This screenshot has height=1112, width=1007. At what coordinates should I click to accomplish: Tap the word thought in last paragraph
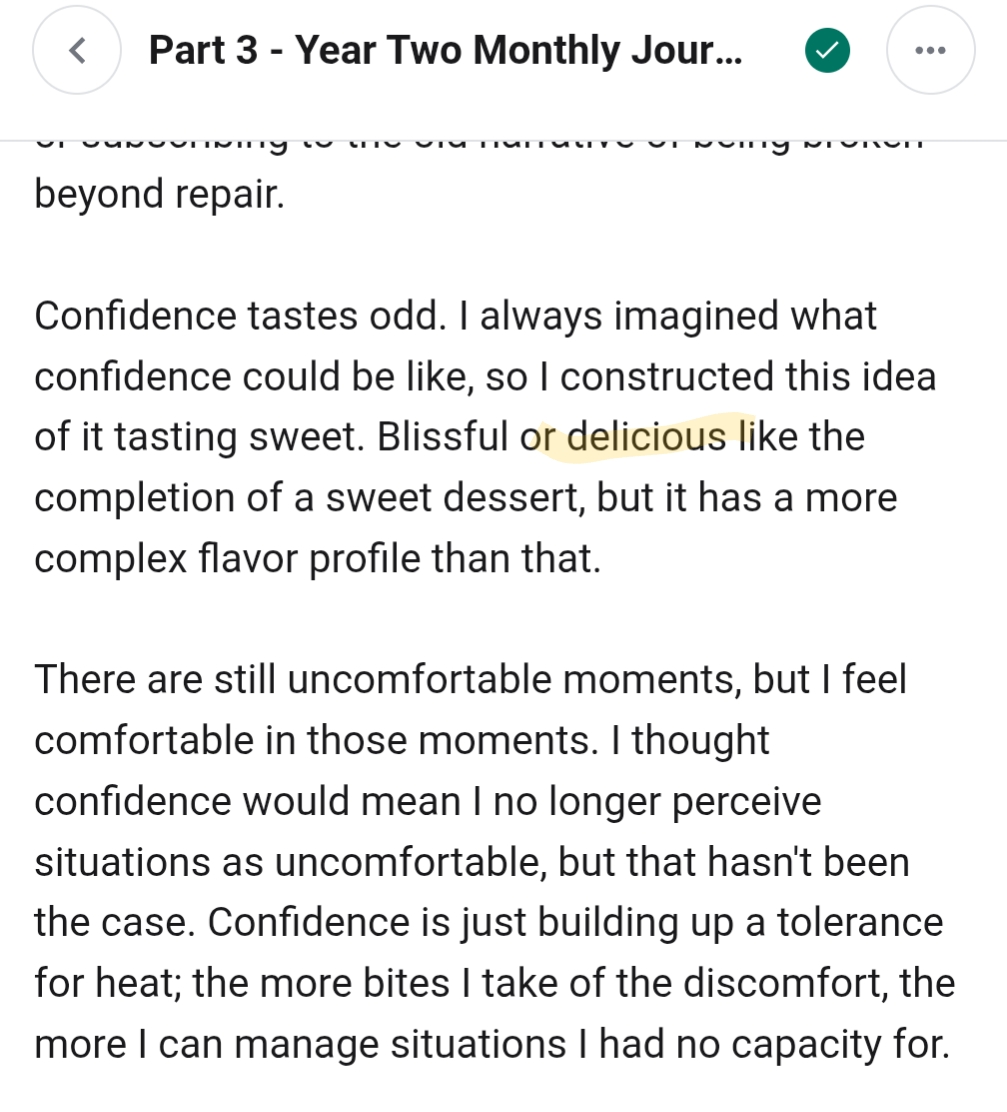coord(701,740)
